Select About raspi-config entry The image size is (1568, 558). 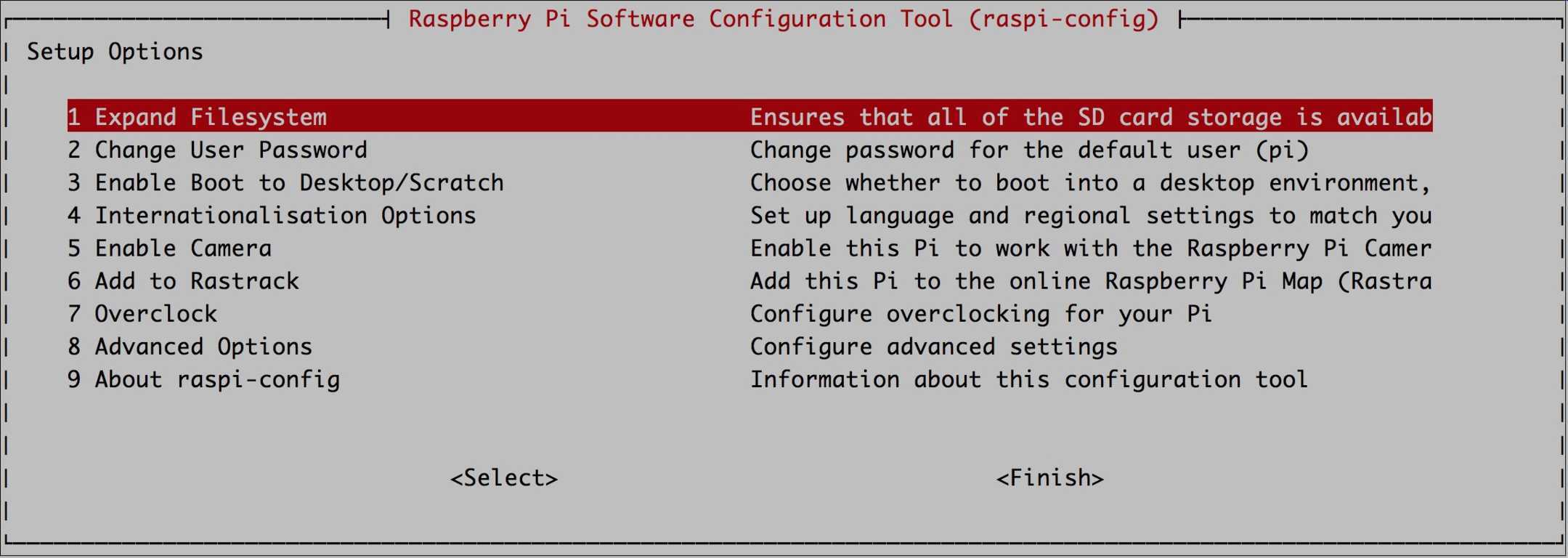coord(203,379)
